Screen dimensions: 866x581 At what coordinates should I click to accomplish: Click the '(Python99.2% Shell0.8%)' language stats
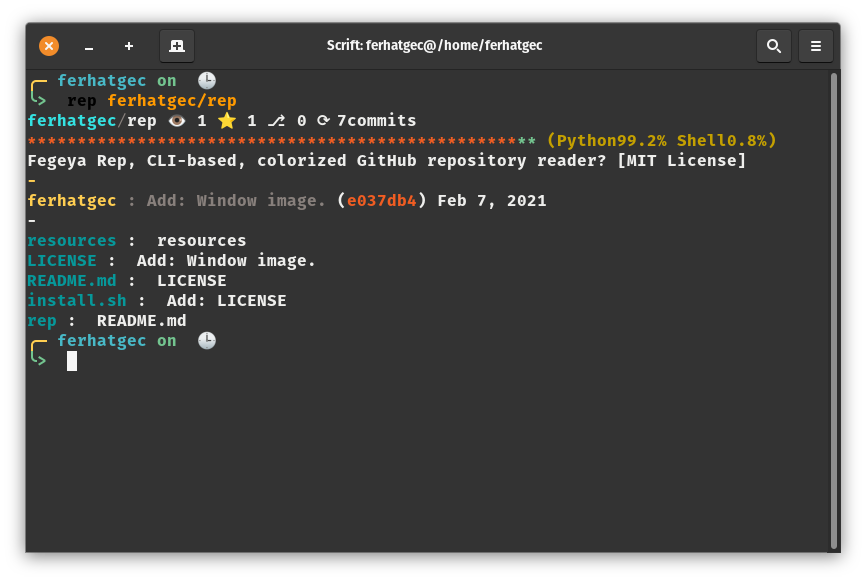click(662, 141)
